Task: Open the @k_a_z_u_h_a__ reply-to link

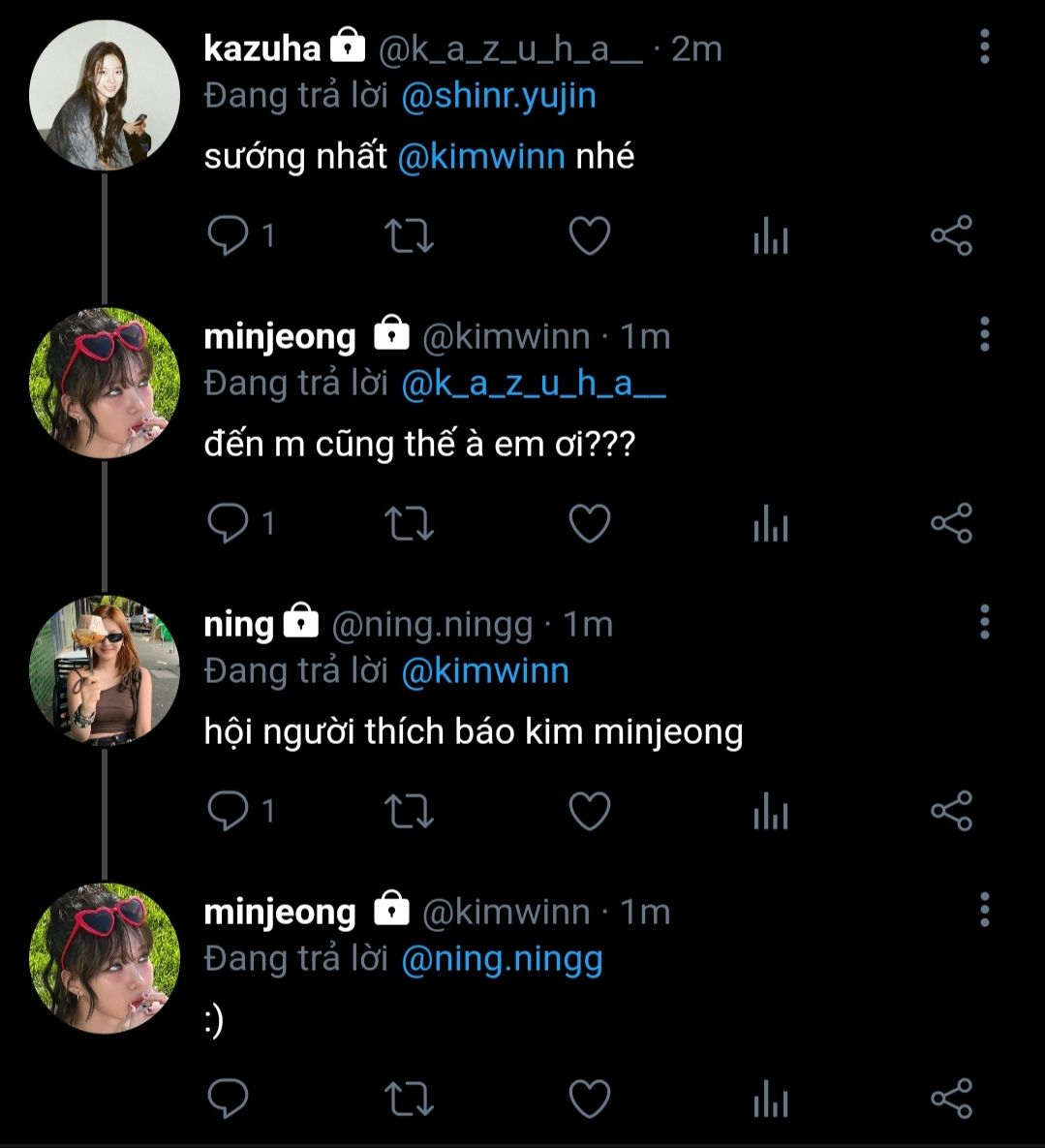Action: point(535,385)
